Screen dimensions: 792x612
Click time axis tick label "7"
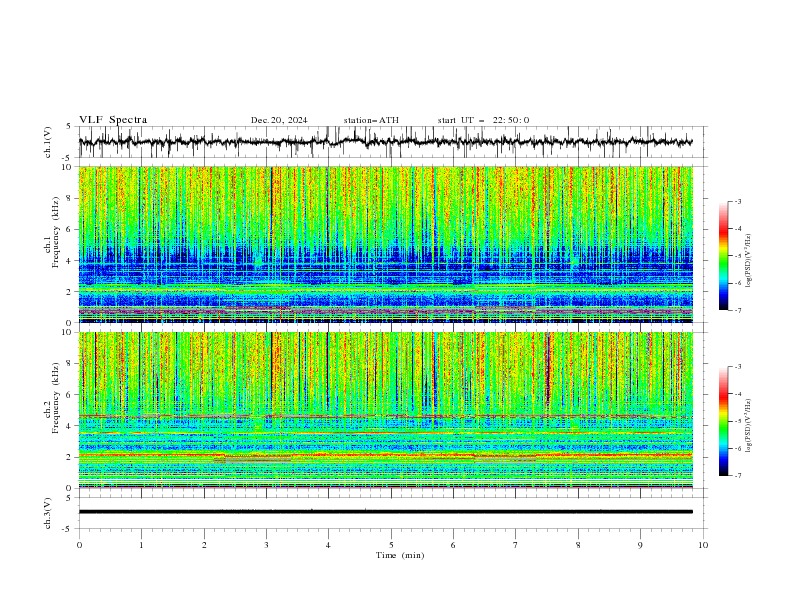pos(516,545)
